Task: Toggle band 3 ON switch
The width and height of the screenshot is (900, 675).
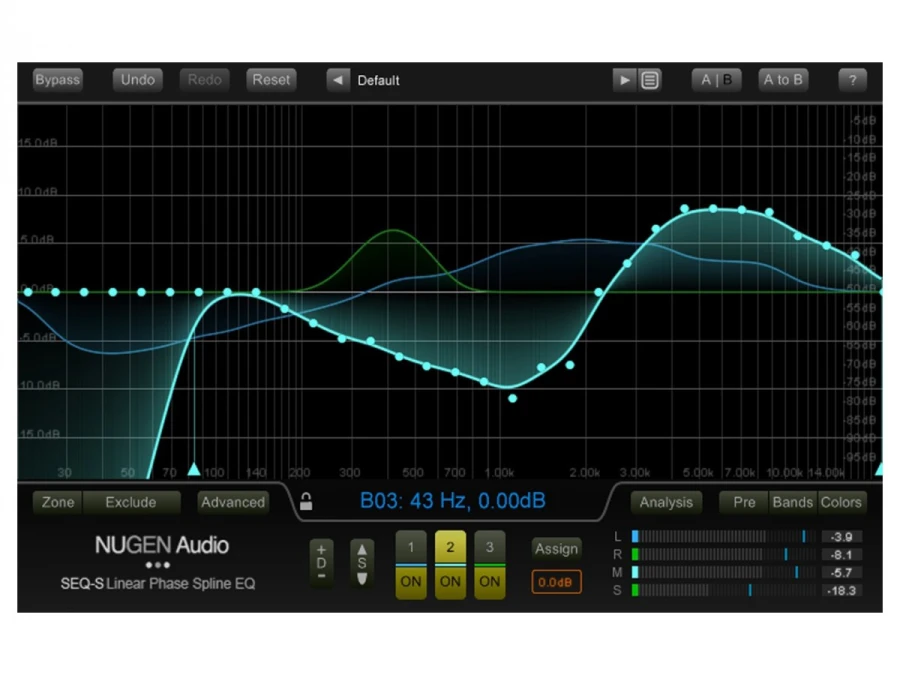Action: (490, 582)
